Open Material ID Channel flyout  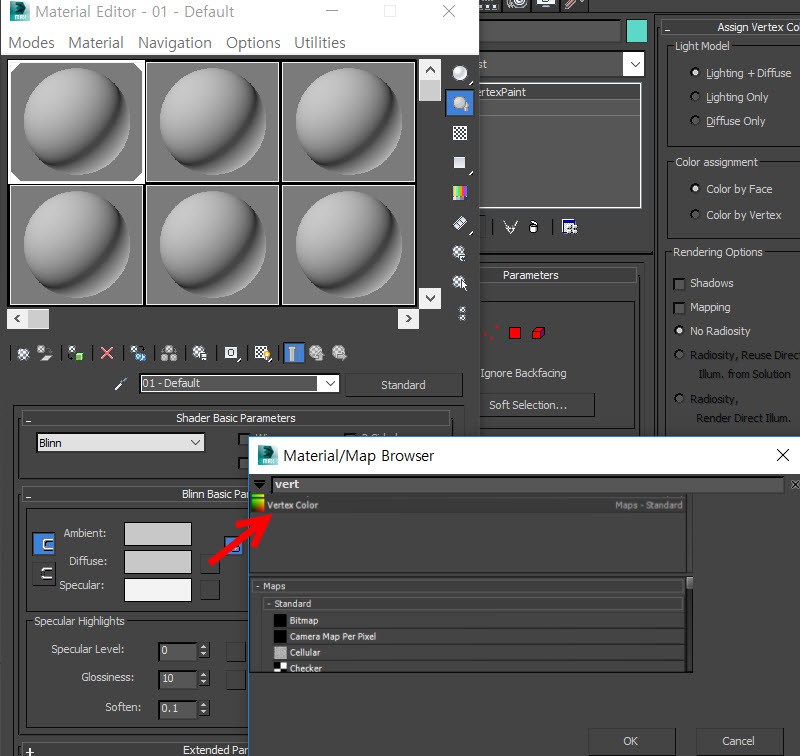click(232, 354)
